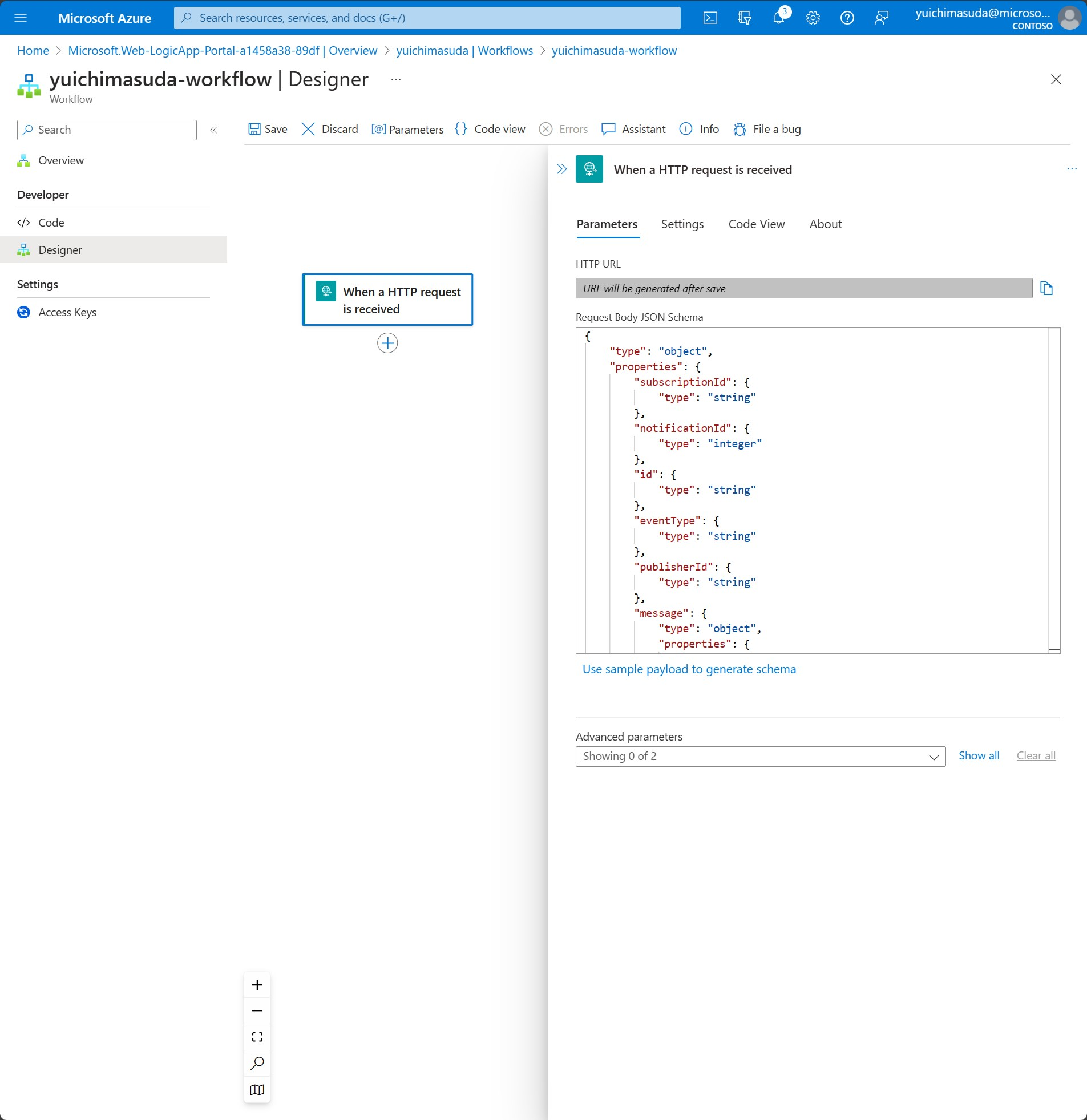This screenshot has width=1087, height=1120.
Task: Open the trigger panel ellipsis menu
Action: click(x=1072, y=169)
